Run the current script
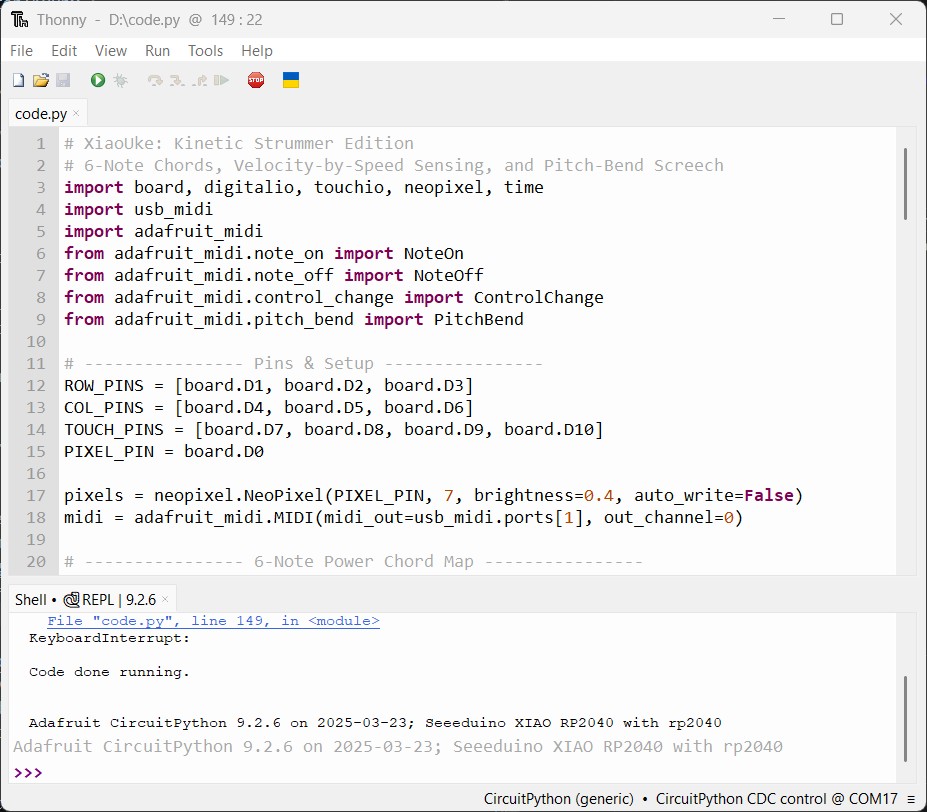The height and width of the screenshot is (812, 927). pyautogui.click(x=97, y=79)
